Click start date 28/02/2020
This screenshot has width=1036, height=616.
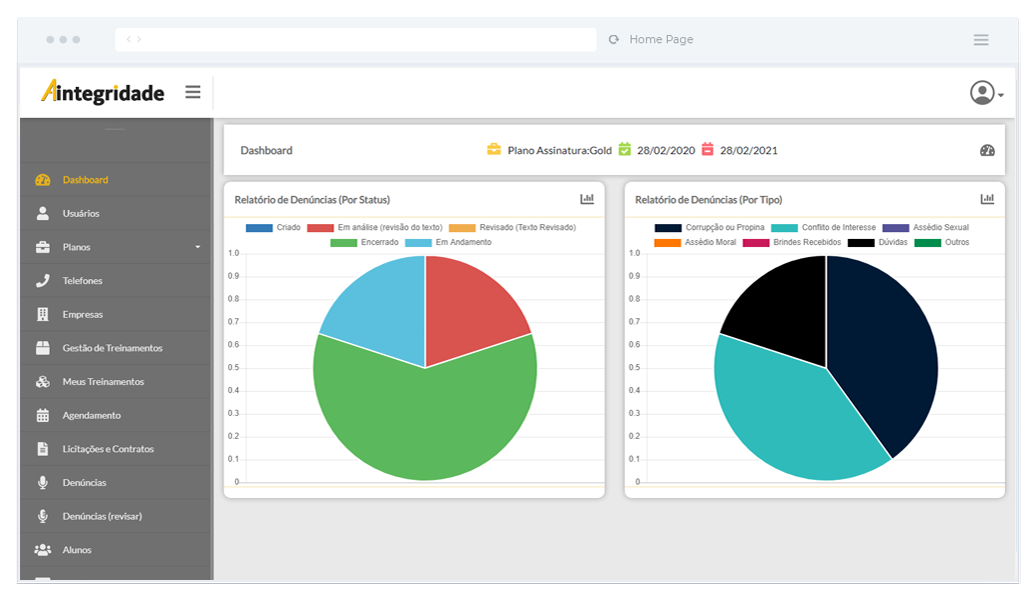click(666, 151)
